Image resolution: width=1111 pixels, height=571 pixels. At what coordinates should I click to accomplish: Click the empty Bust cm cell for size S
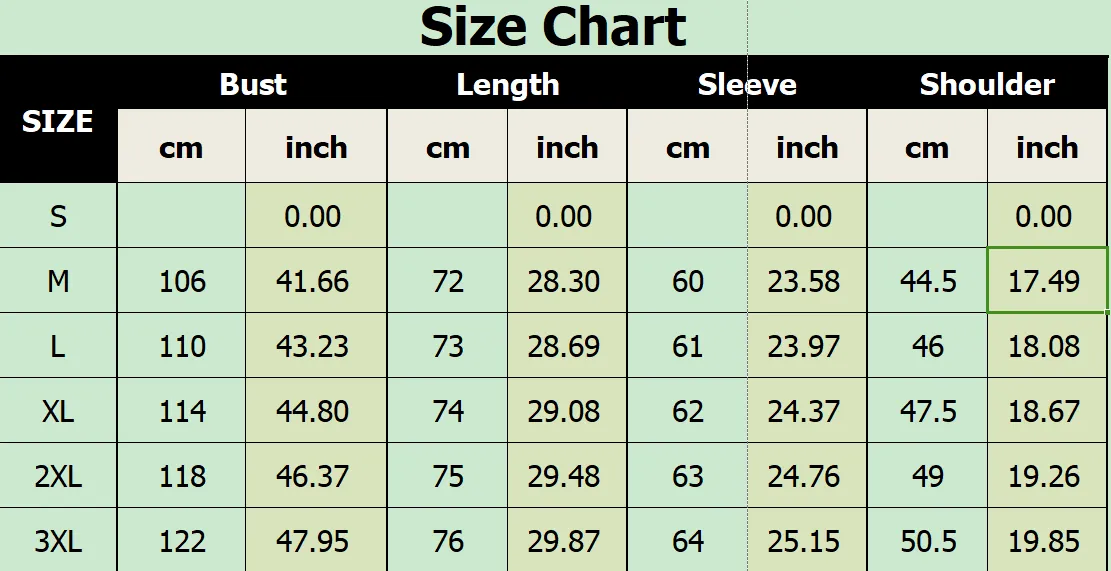pos(181,215)
